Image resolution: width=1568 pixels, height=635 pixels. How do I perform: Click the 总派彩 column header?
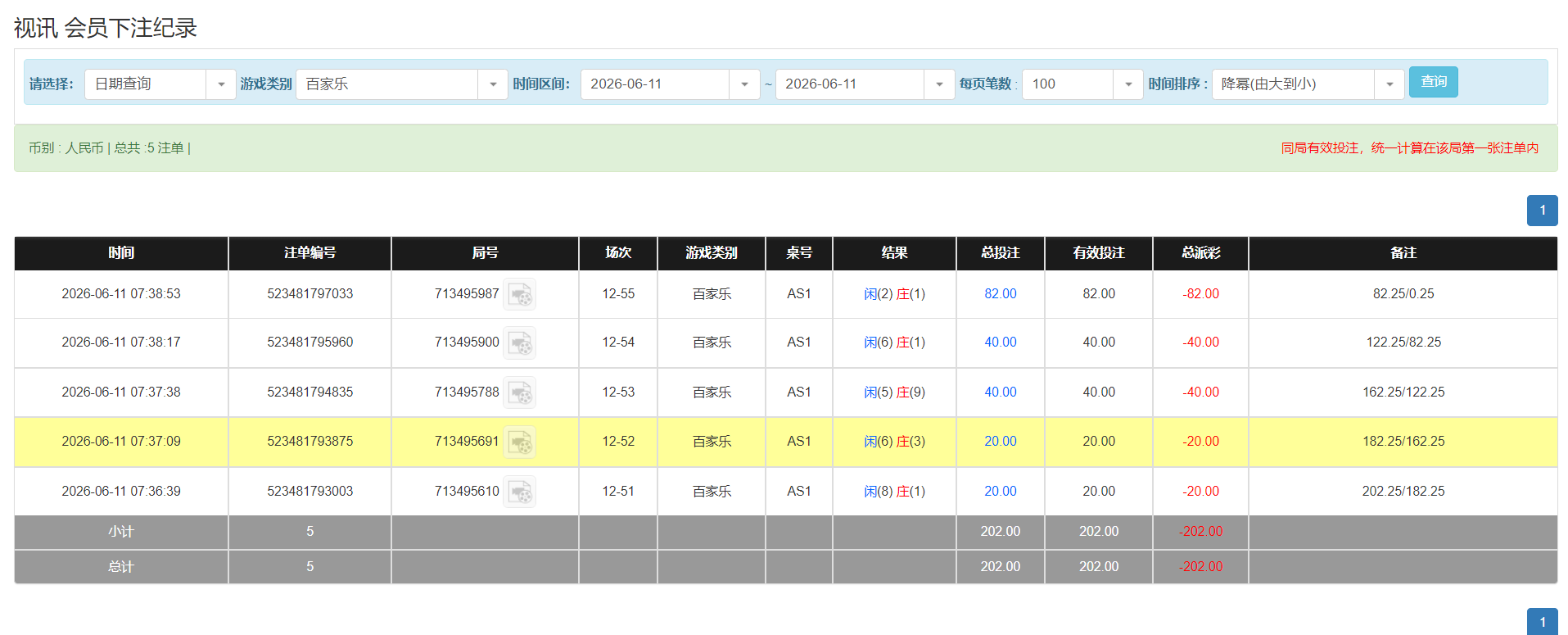click(x=1201, y=253)
